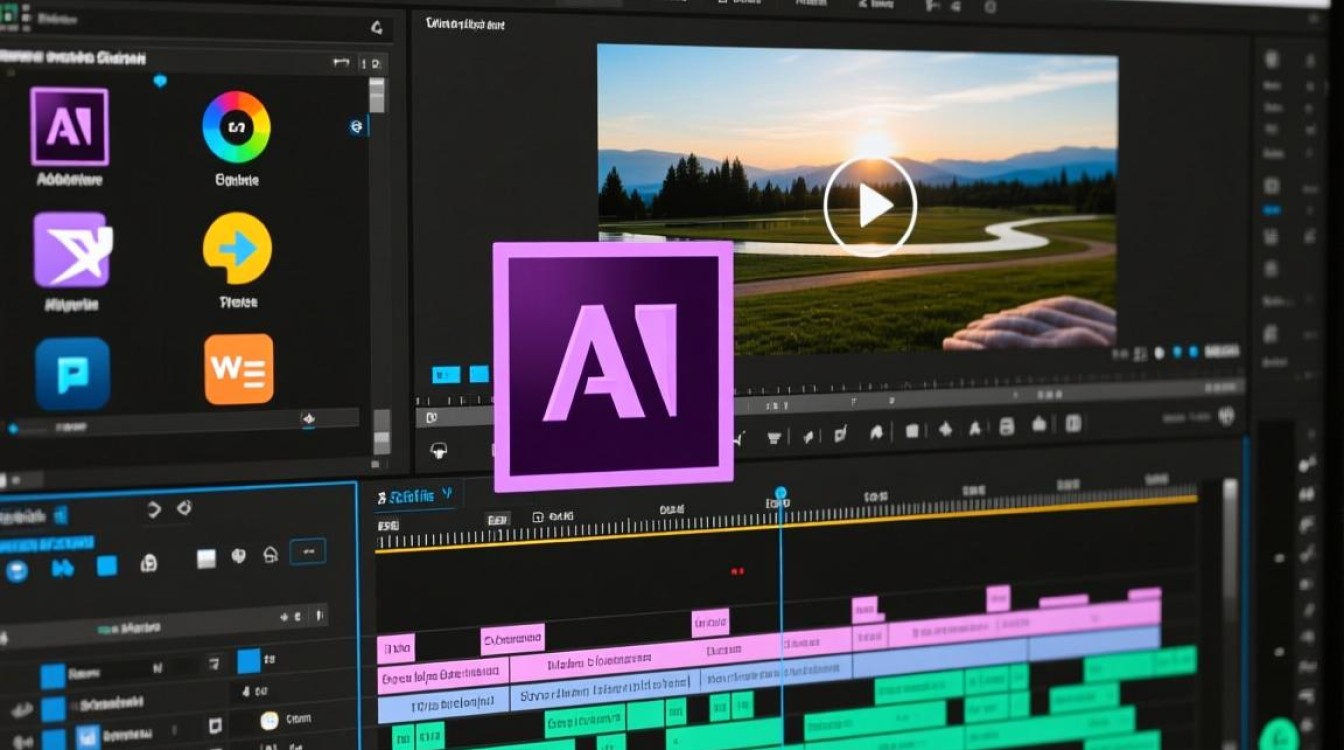Image resolution: width=1344 pixels, height=750 pixels.
Task: Toggle the blue square on the first track row
Action: tap(52, 676)
